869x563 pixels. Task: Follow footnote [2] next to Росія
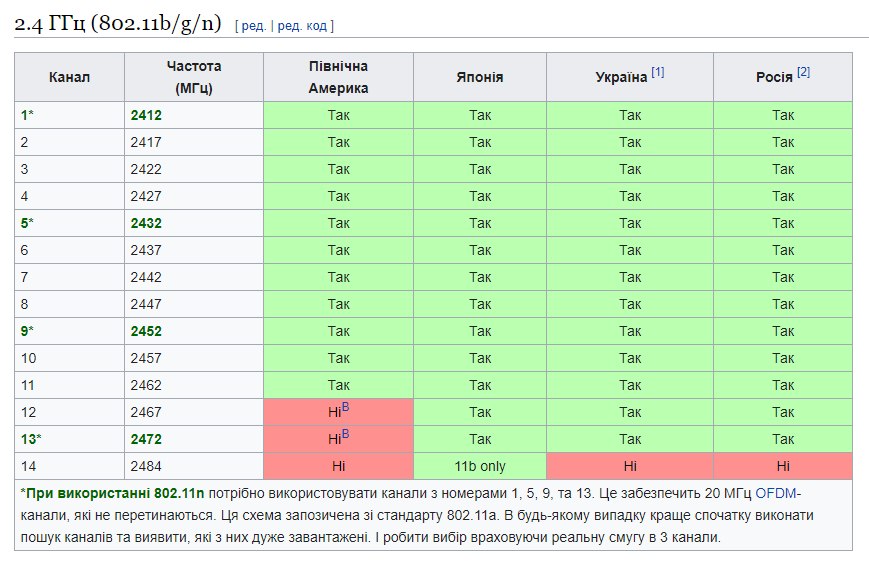pos(804,72)
